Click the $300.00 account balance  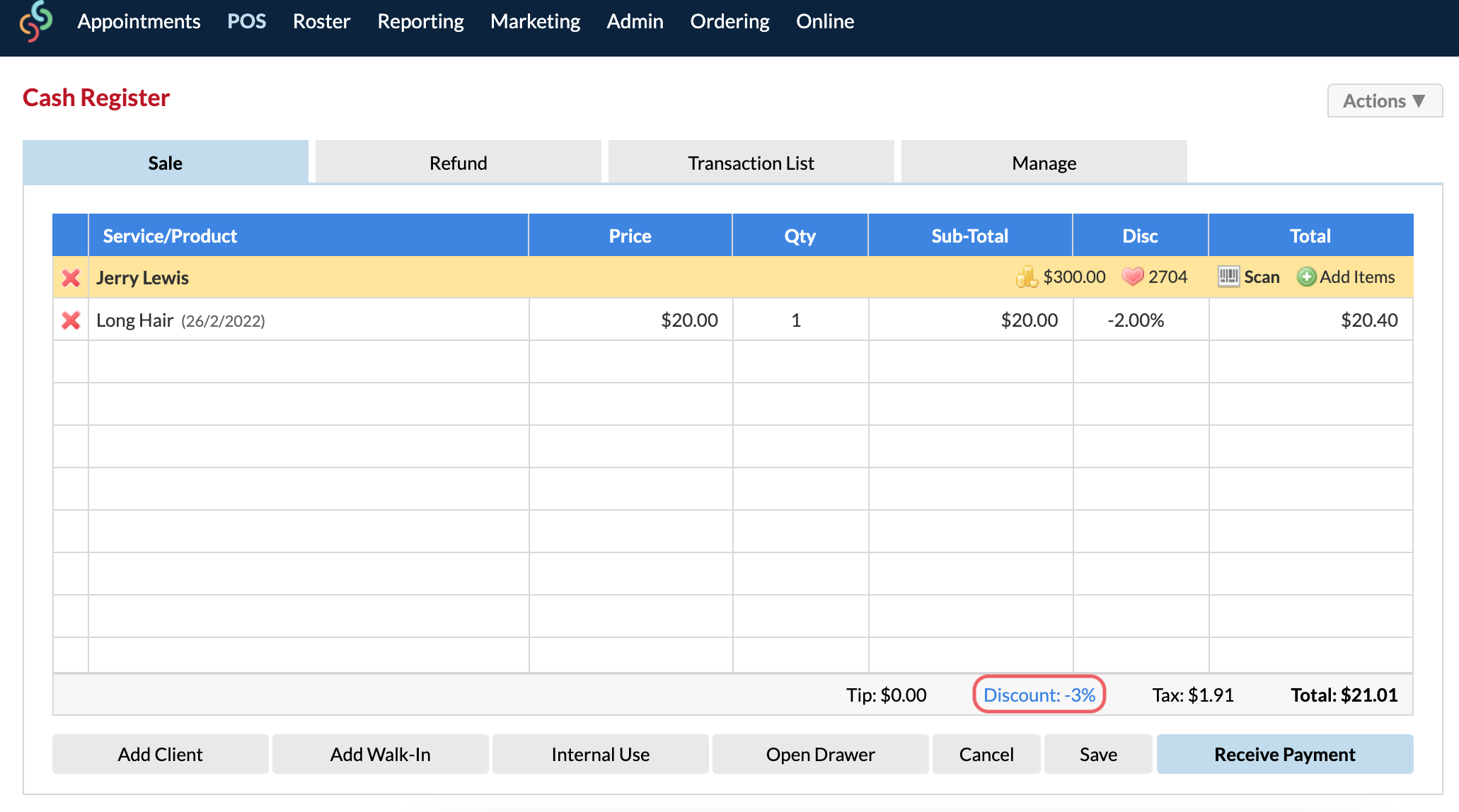click(x=1074, y=277)
